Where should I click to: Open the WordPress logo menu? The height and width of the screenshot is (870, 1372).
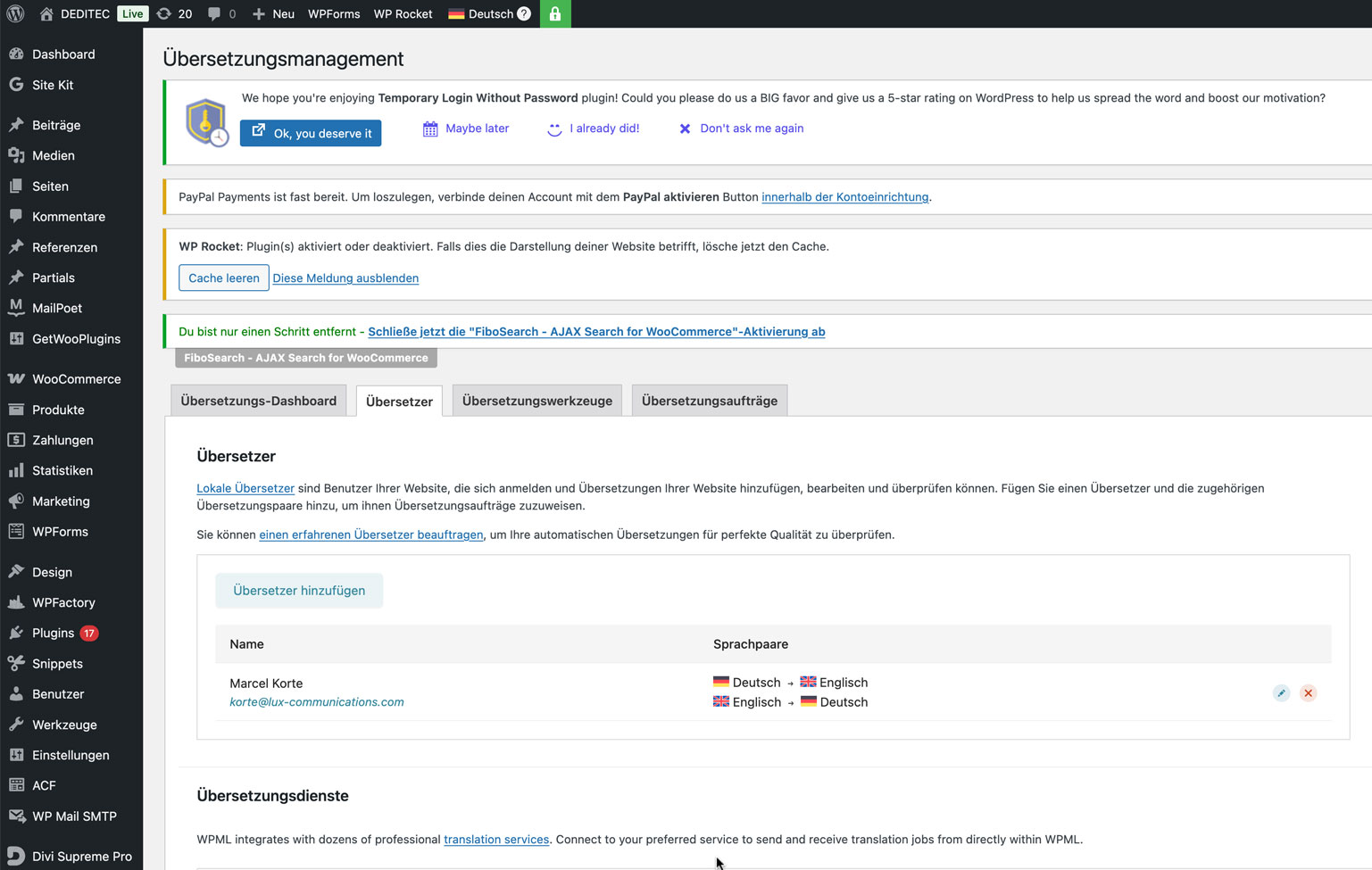(x=15, y=13)
